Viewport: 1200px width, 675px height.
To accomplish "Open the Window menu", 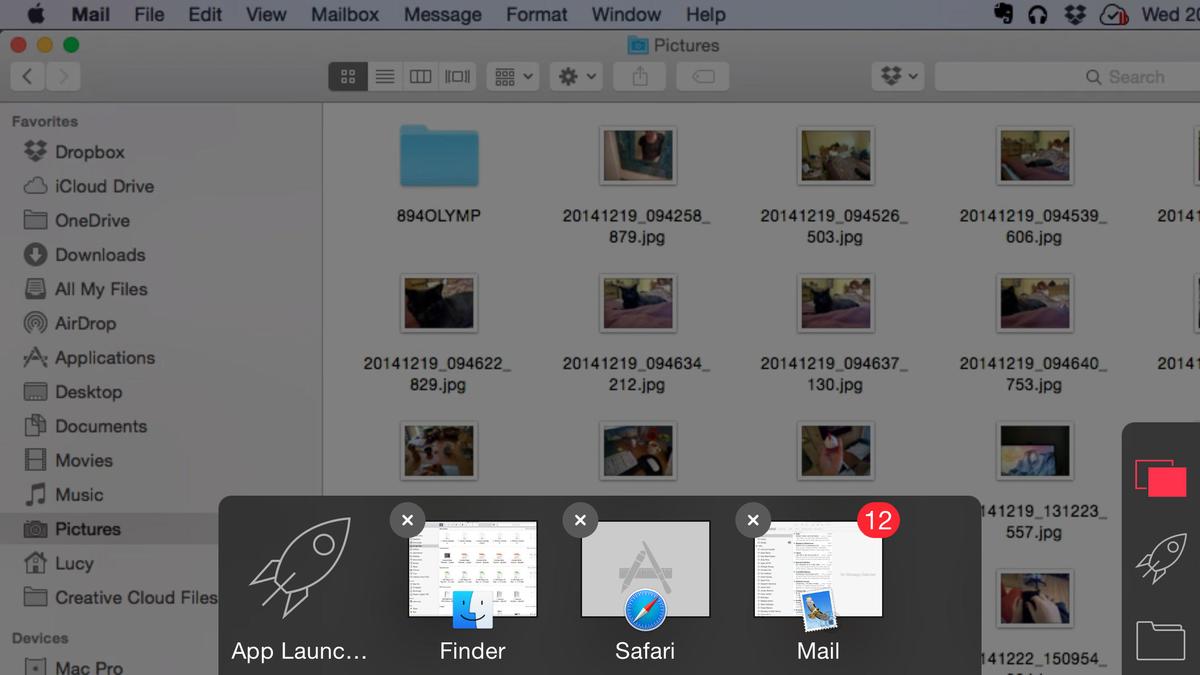I will pyautogui.click(x=626, y=14).
